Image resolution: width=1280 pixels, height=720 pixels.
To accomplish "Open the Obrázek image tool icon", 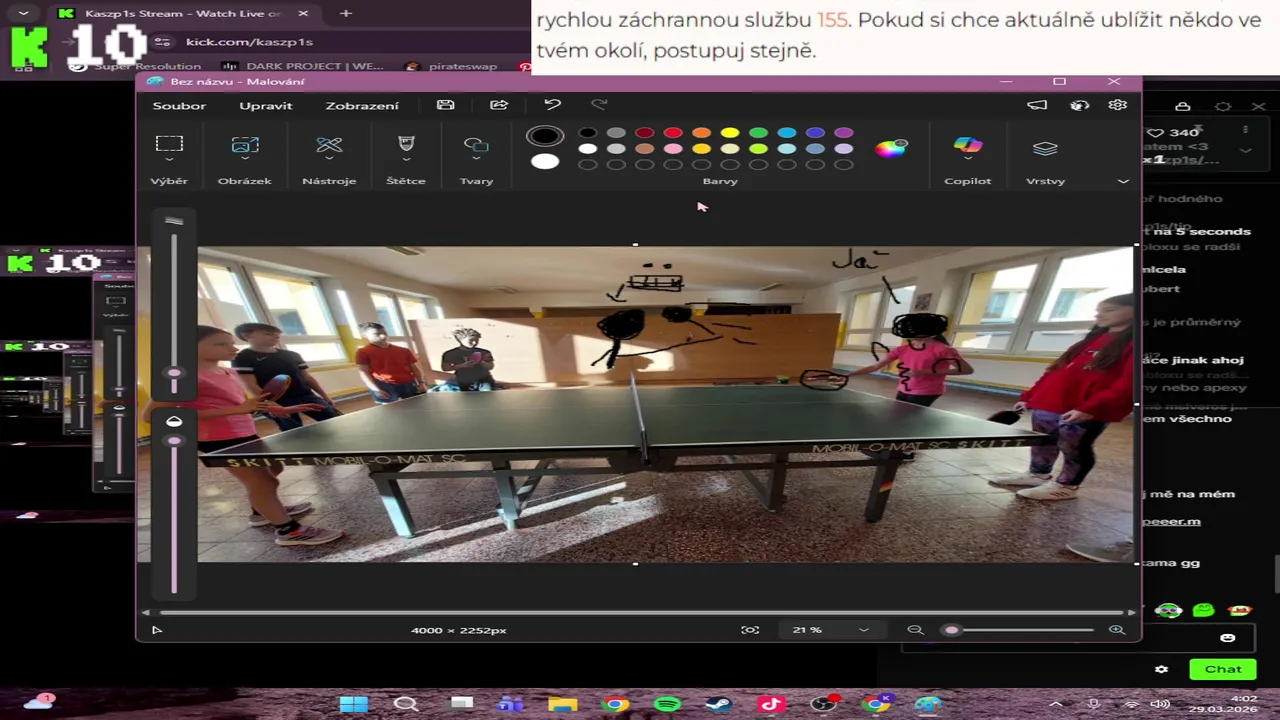I will point(245,145).
